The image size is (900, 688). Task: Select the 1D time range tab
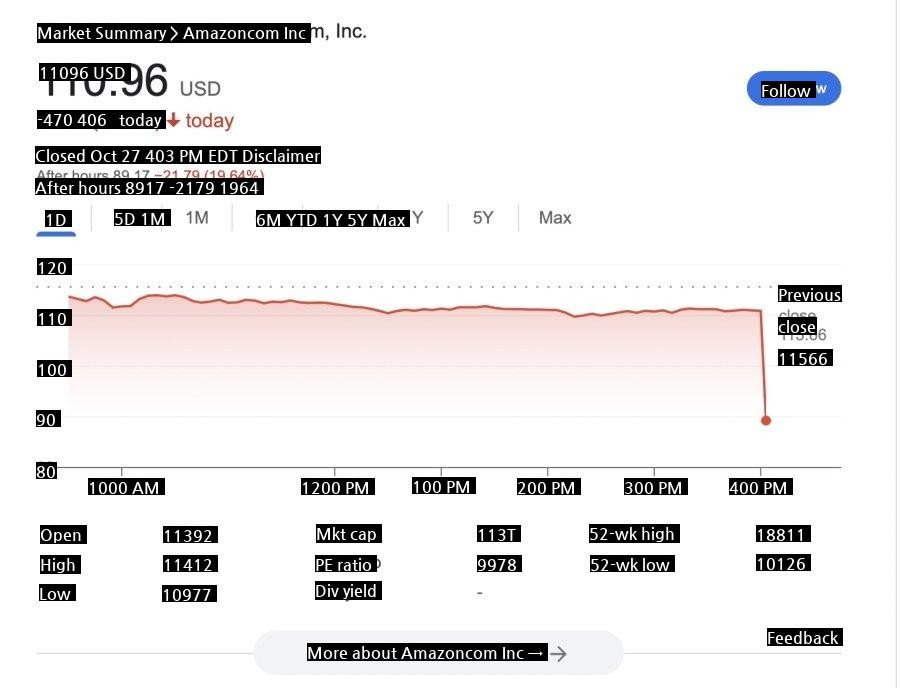coord(56,219)
